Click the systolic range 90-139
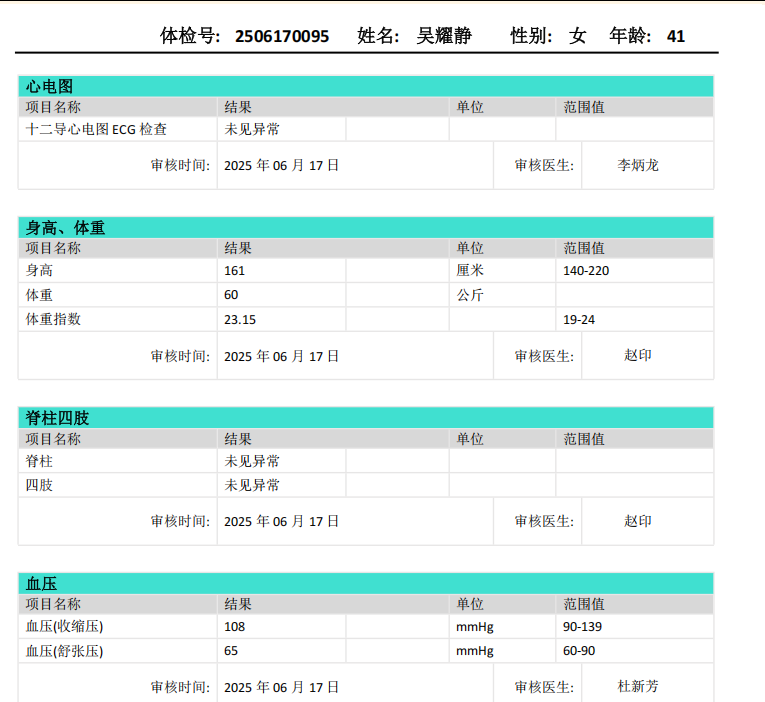 (583, 627)
